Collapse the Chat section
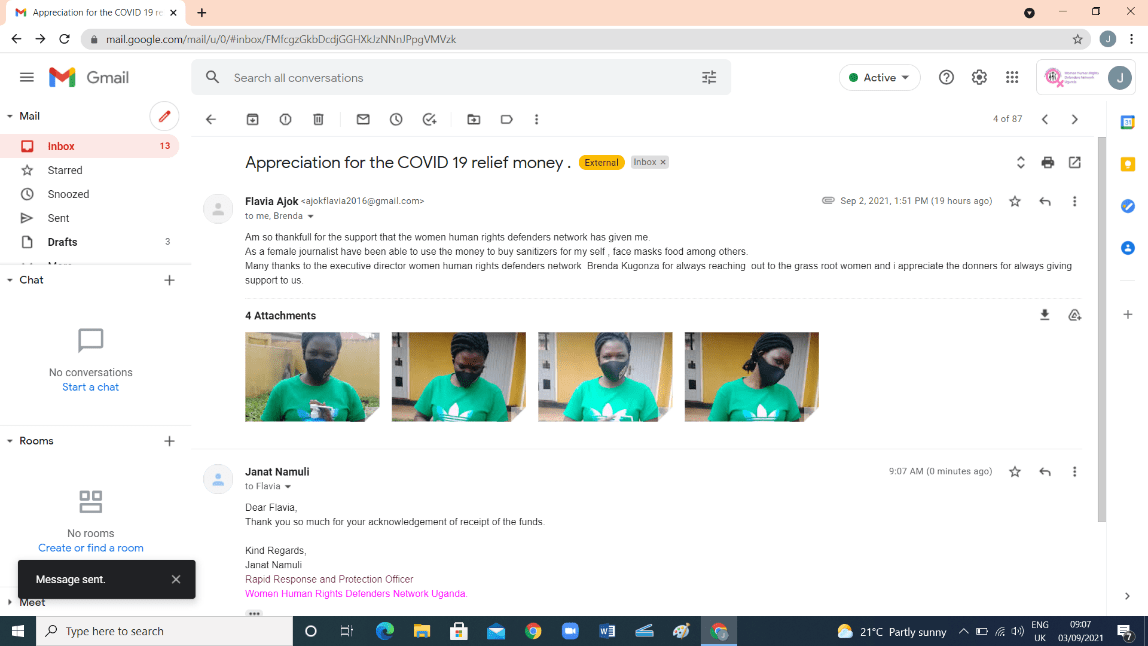 point(10,281)
